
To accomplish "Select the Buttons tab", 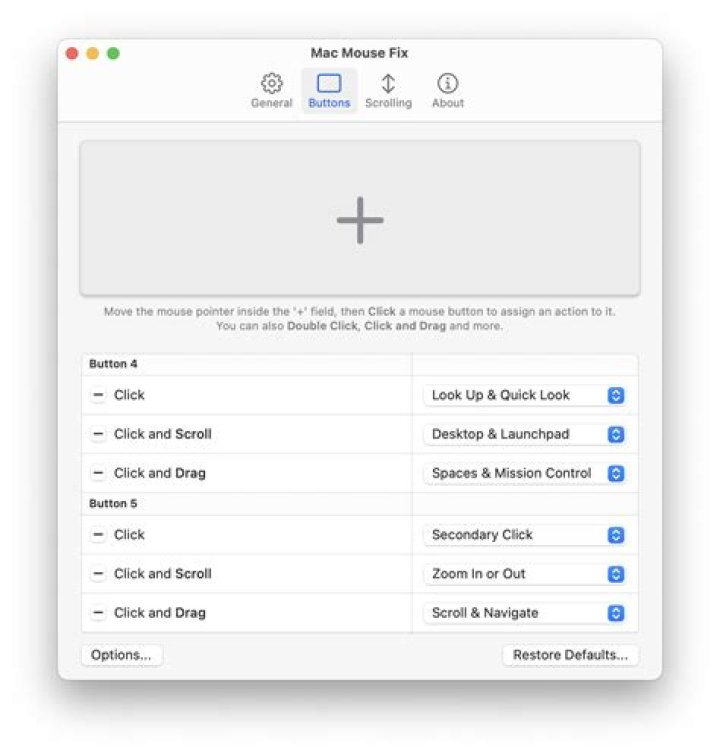I will pos(329,91).
